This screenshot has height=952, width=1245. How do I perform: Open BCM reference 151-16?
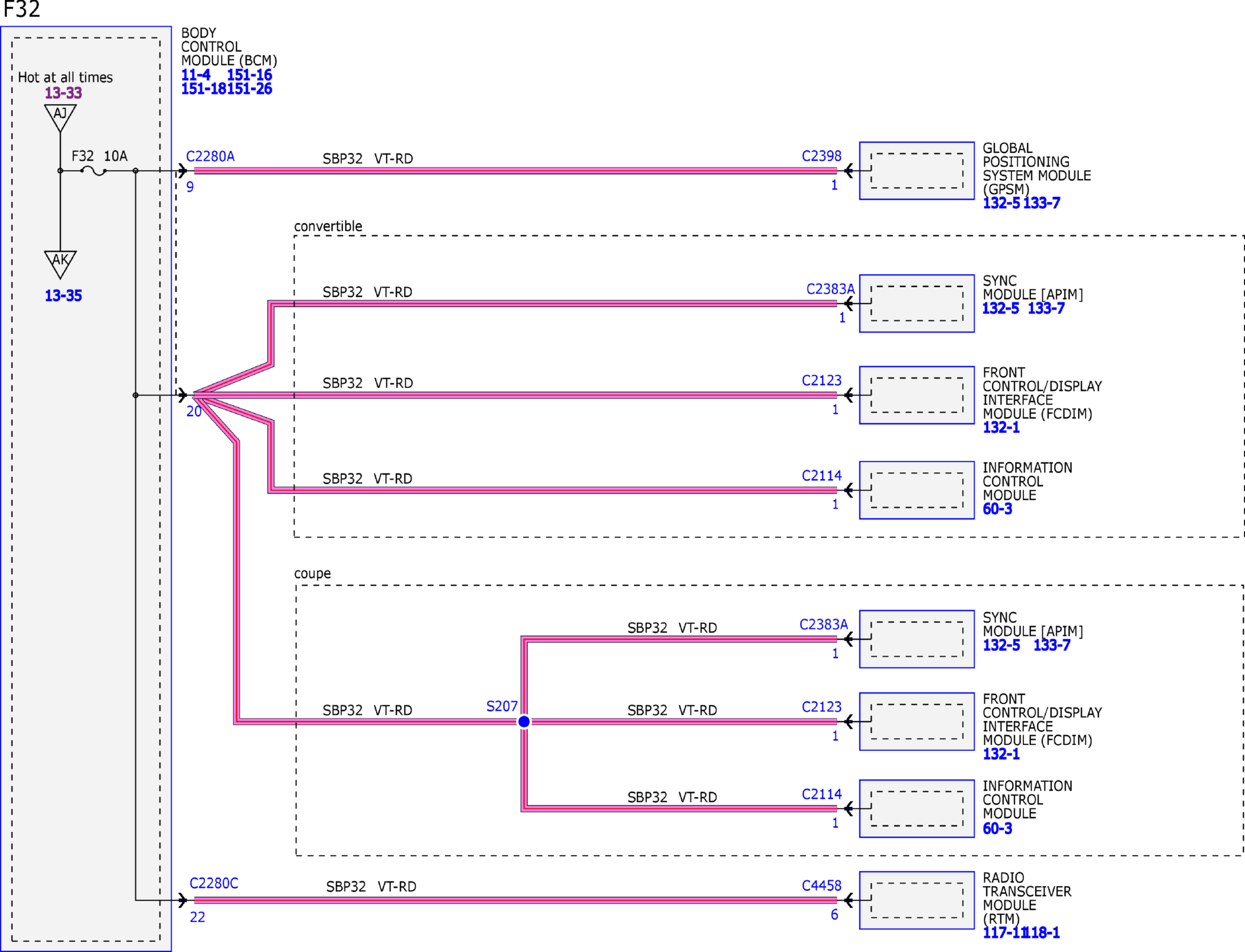250,75
